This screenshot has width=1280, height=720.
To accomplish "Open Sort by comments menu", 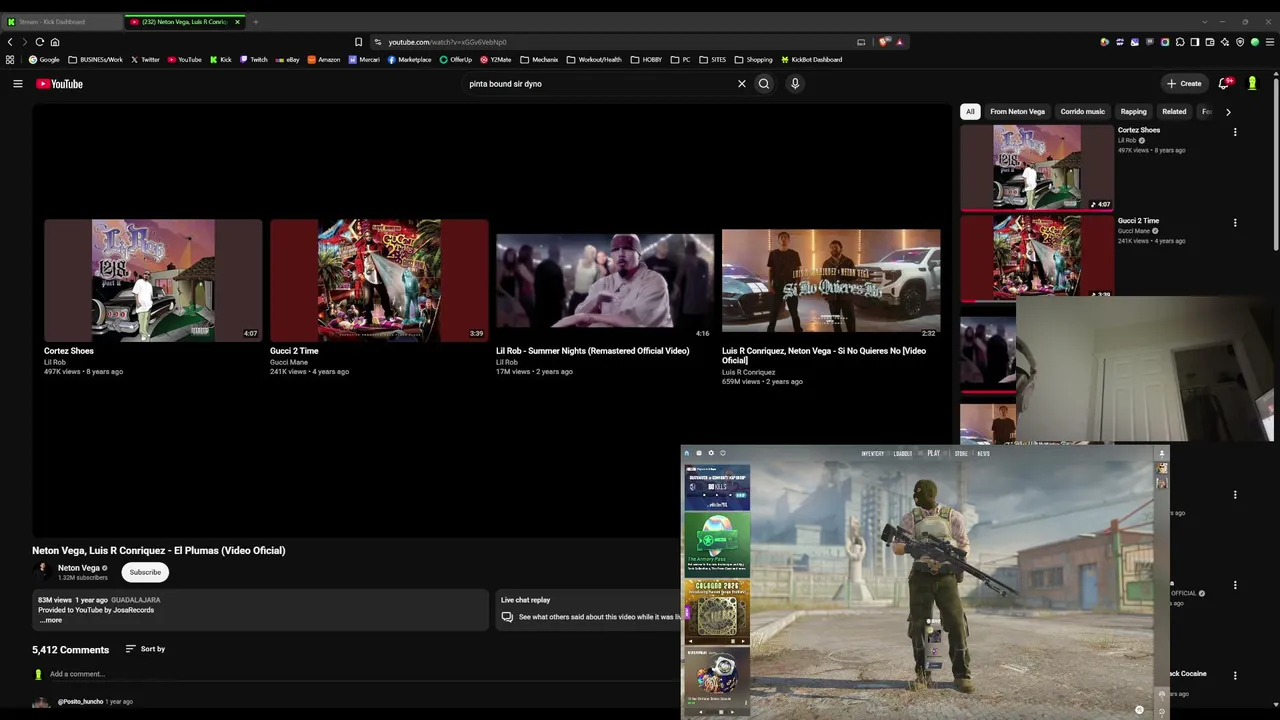I will click(x=145, y=649).
